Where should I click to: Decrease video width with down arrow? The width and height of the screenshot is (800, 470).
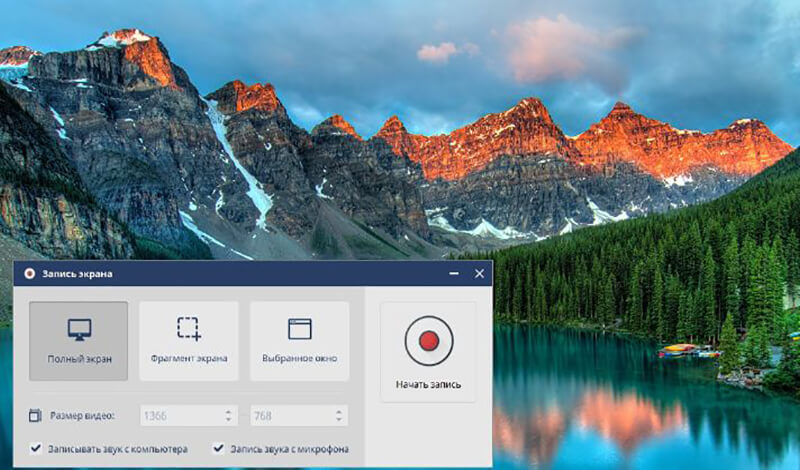229,420
